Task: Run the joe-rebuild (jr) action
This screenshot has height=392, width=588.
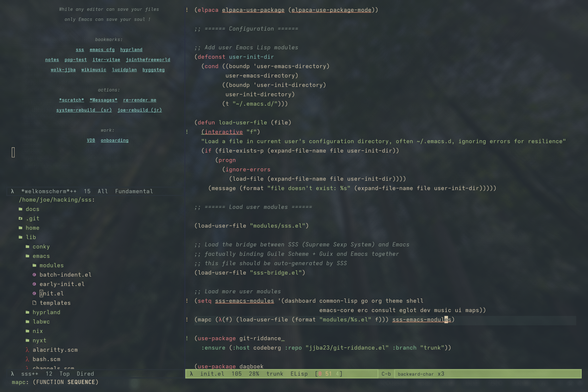Action: click(x=140, y=110)
